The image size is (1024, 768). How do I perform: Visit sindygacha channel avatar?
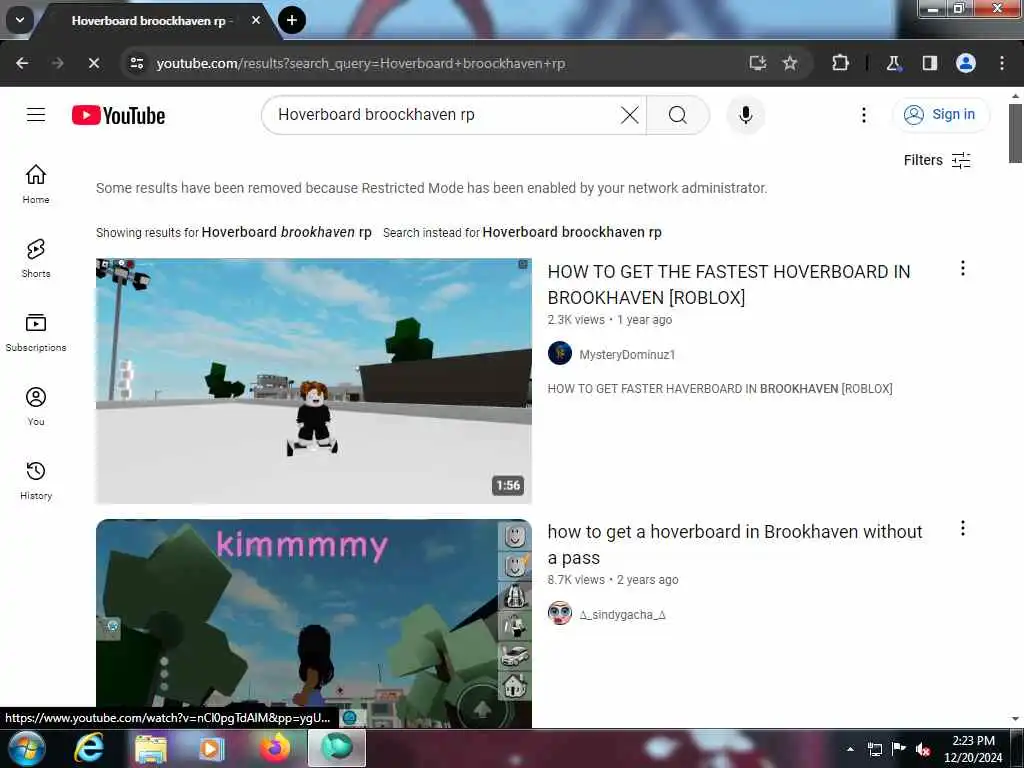coord(560,613)
